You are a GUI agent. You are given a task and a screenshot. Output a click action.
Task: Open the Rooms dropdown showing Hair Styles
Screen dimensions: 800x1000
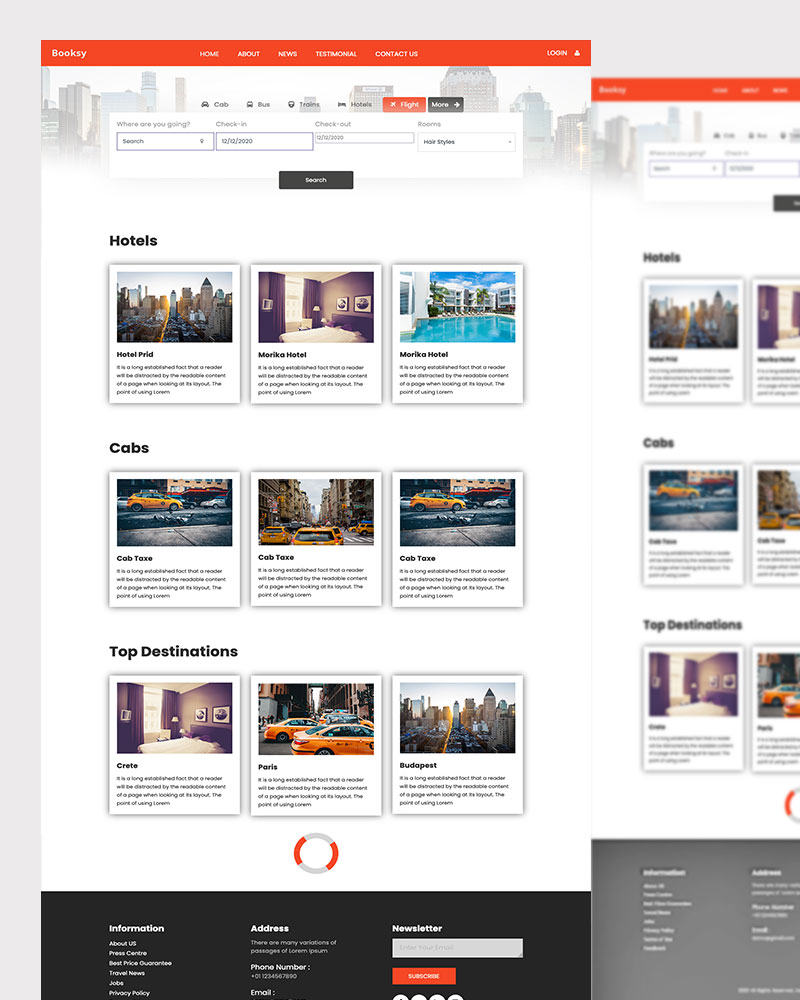click(x=465, y=141)
